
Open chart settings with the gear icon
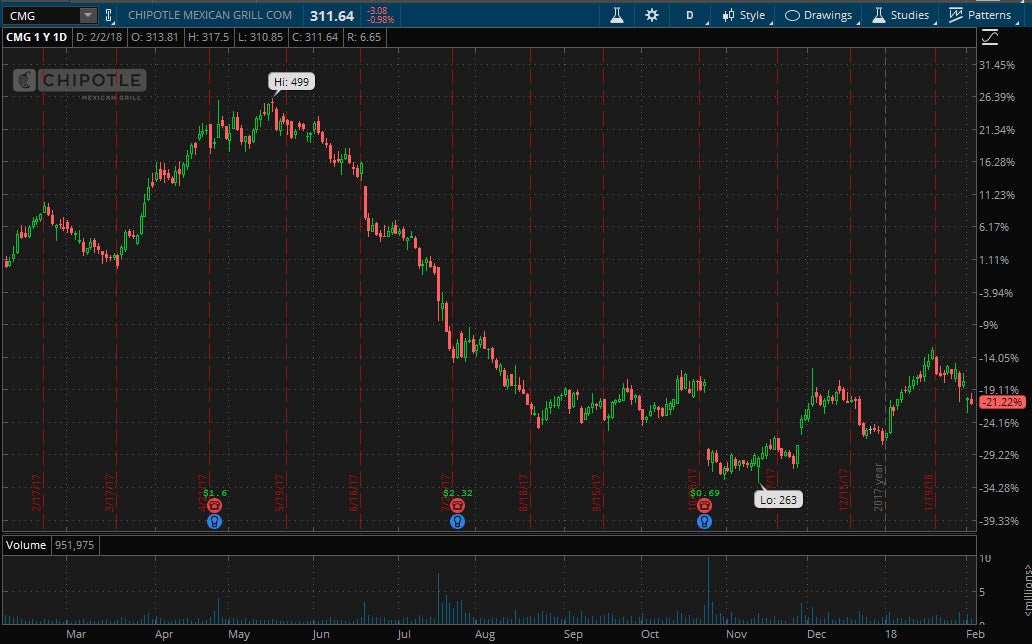click(x=652, y=15)
